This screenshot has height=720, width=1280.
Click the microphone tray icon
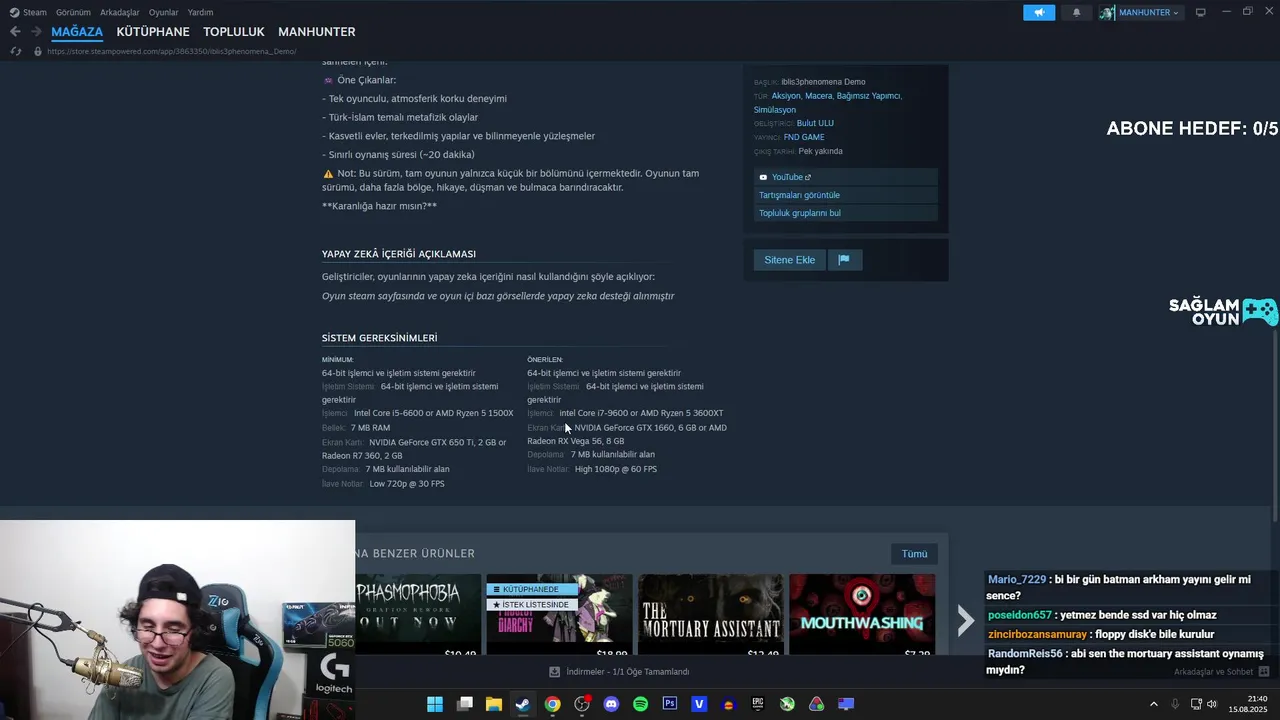coord(1175,704)
